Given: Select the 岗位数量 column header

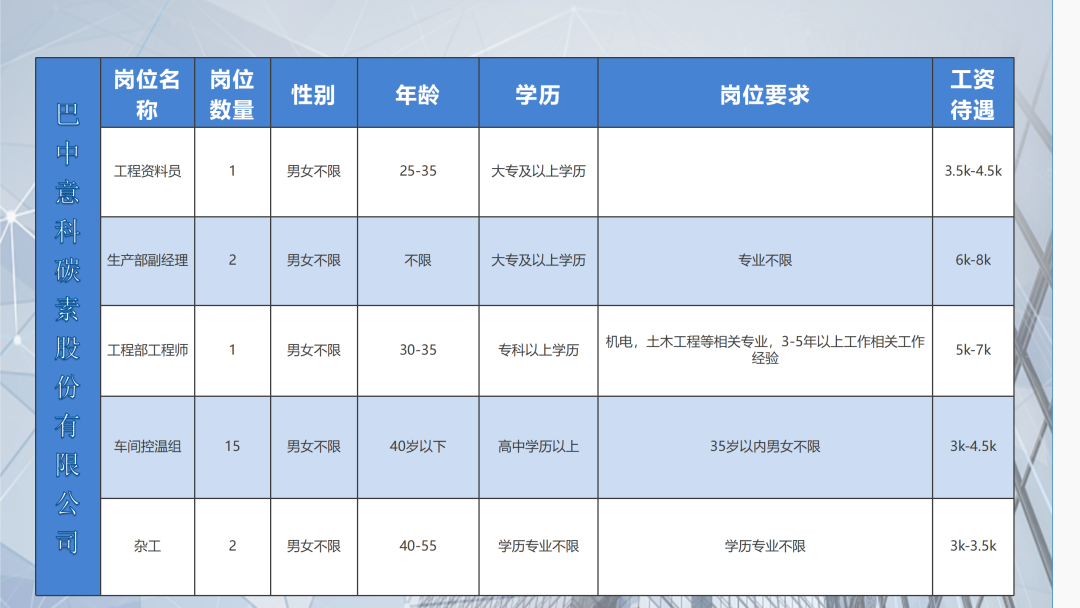Looking at the screenshot, I should [x=232, y=94].
